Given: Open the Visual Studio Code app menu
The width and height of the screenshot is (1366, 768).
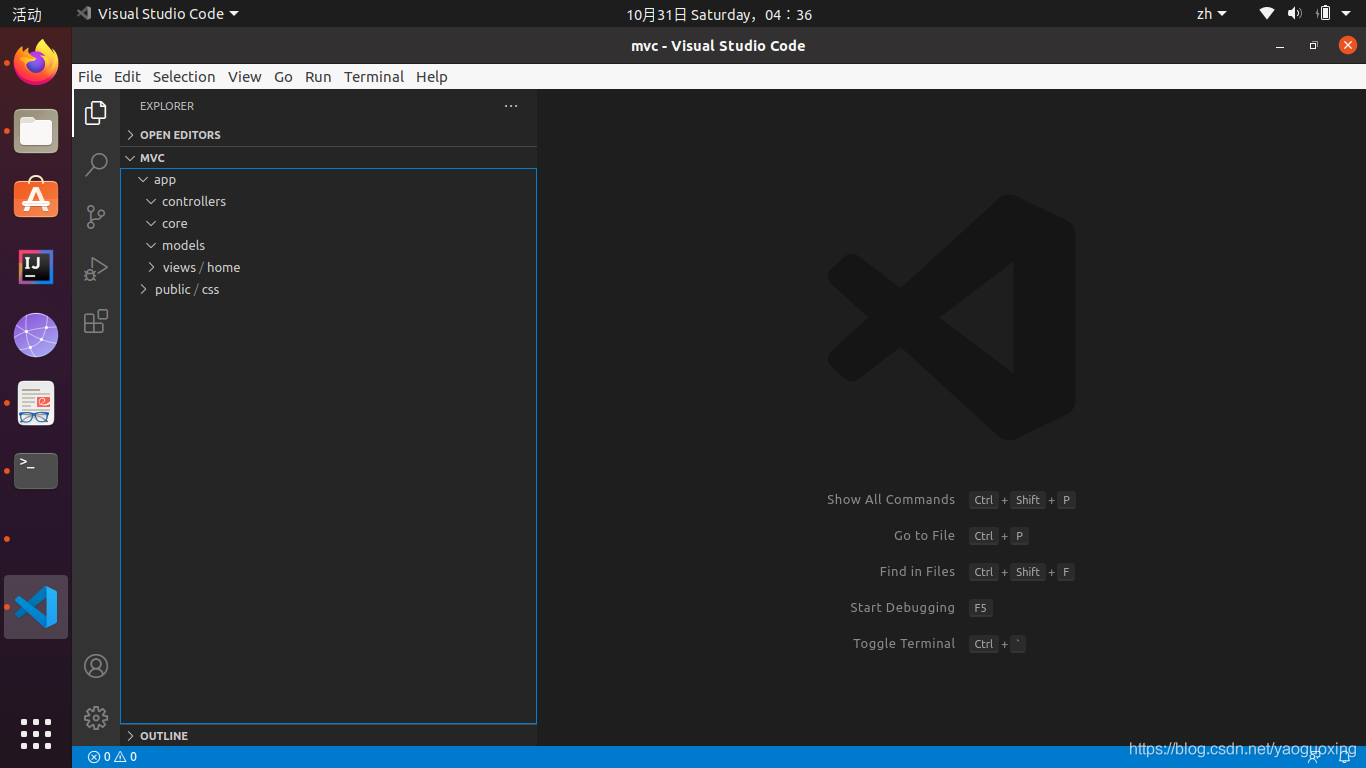Looking at the screenshot, I should [x=158, y=14].
